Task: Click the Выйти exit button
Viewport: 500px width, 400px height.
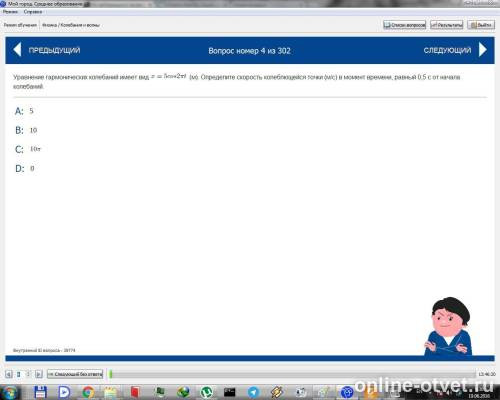Action: (481, 25)
